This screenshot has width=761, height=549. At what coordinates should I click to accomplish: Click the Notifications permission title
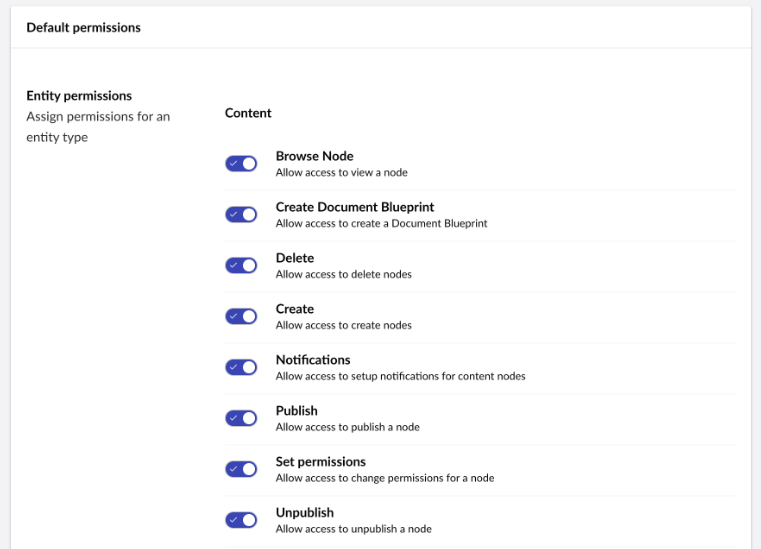(313, 360)
